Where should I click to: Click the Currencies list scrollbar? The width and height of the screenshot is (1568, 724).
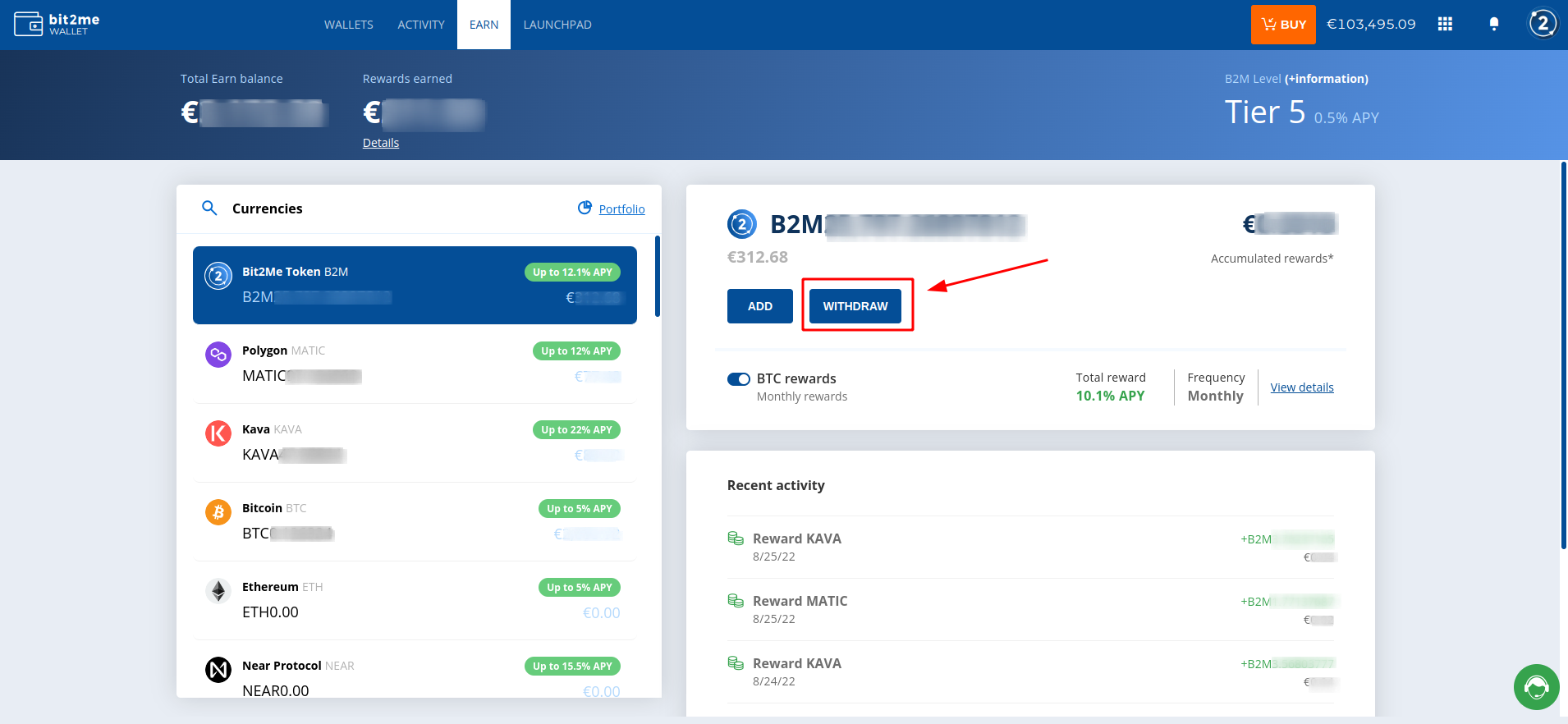(658, 276)
